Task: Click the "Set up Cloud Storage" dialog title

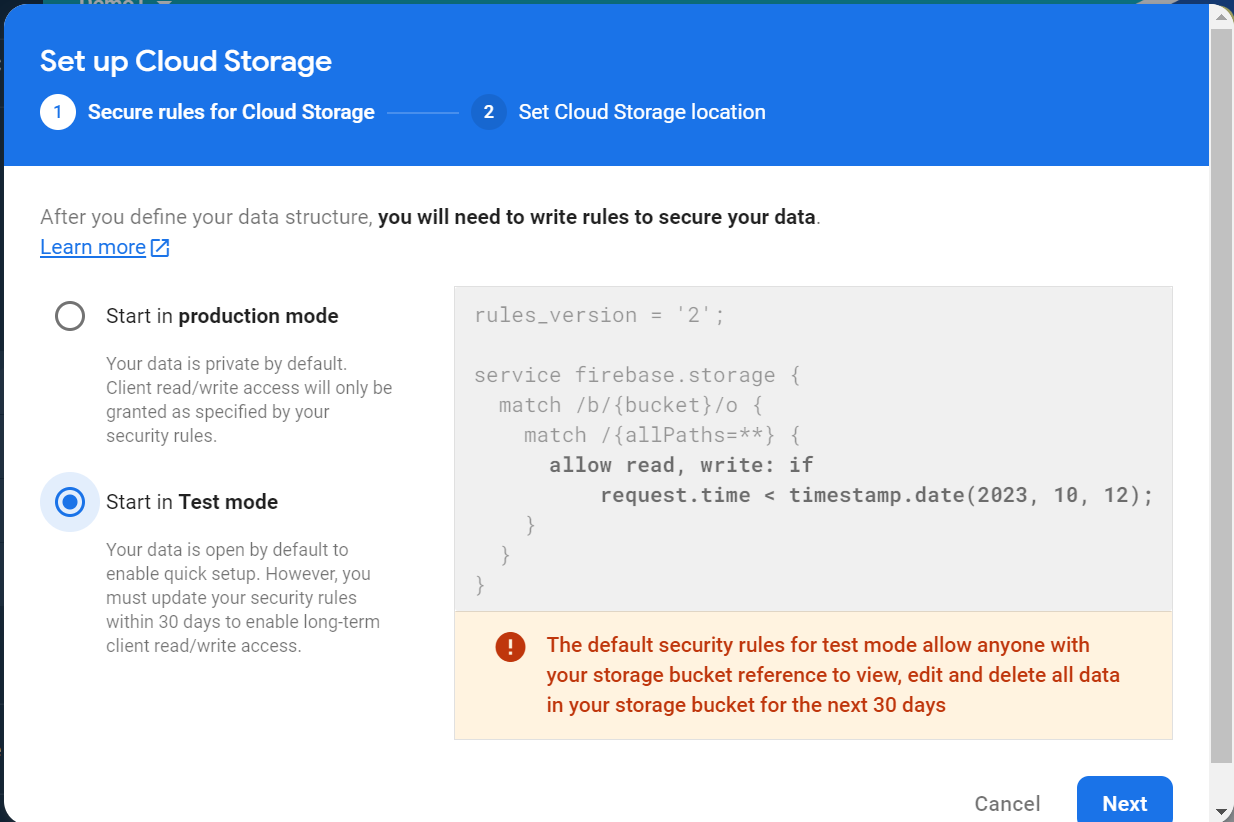Action: tap(186, 61)
